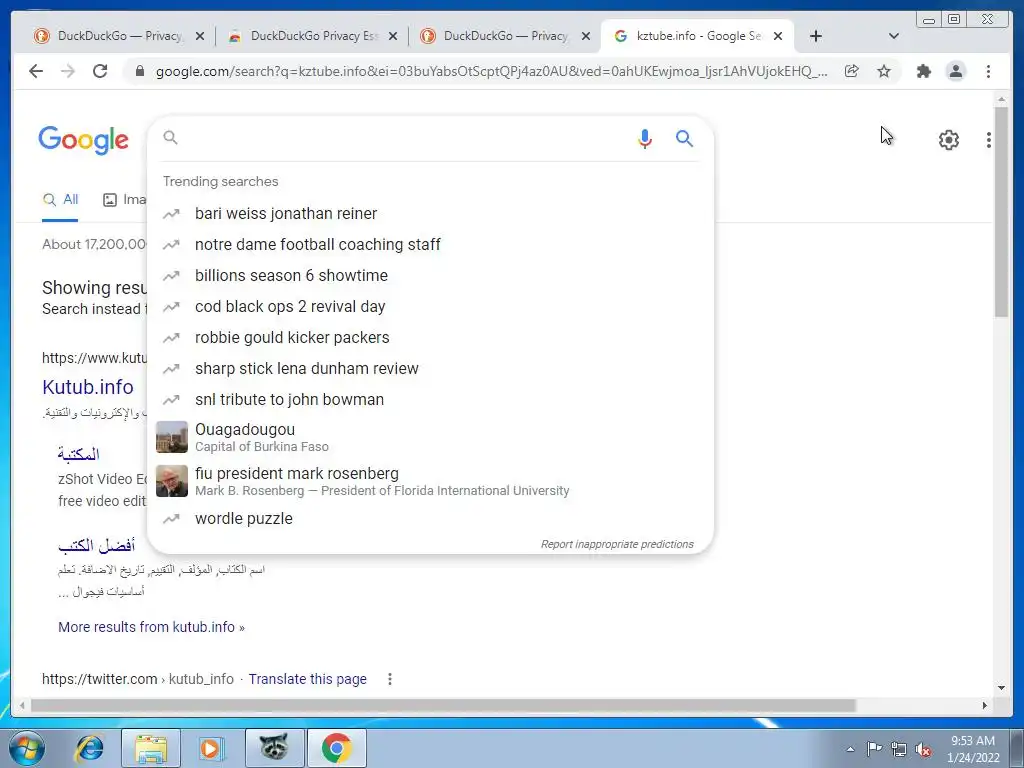Click the Mark Rosenberg thumbnail photo
This screenshot has width=1024, height=768.
click(172, 481)
